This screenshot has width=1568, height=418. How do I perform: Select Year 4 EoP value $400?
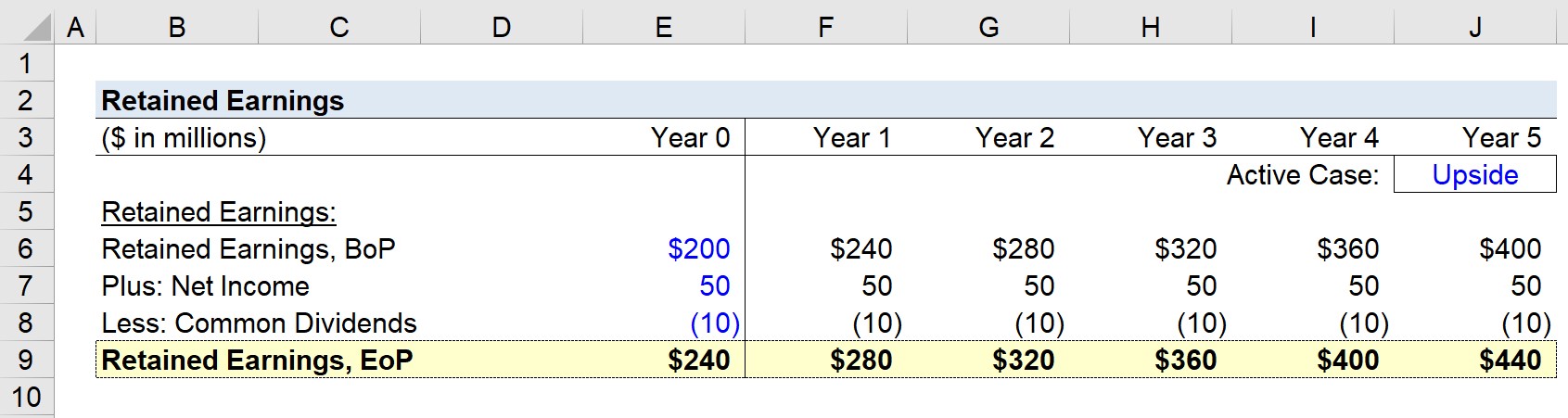tap(1348, 360)
